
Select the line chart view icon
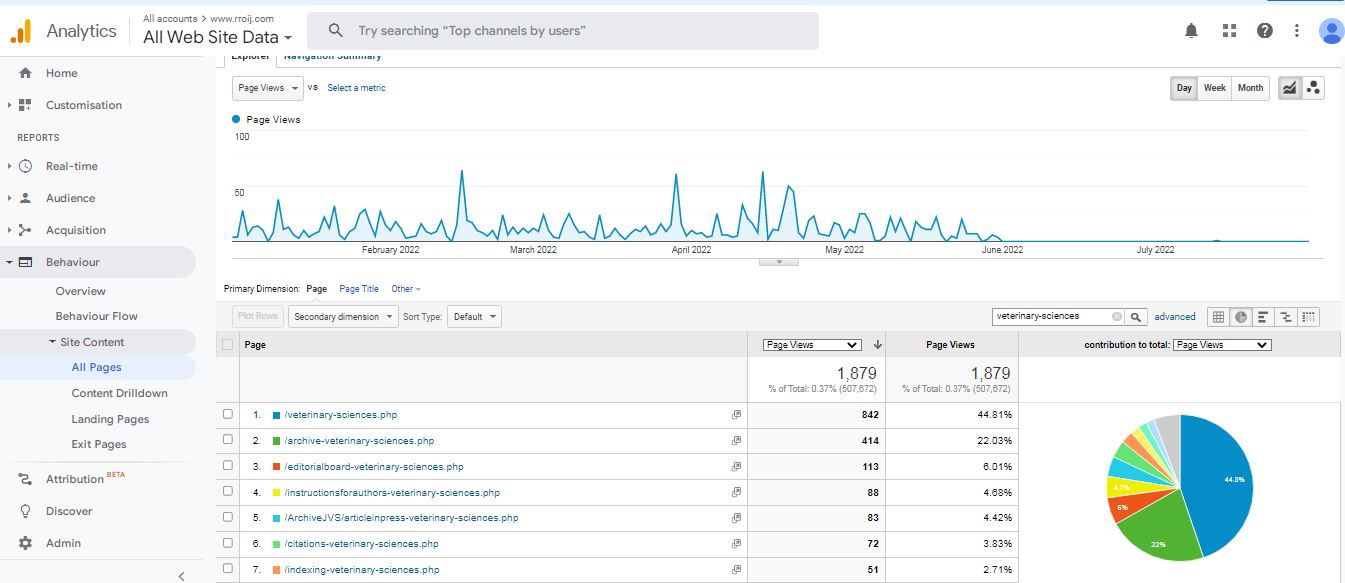pos(1290,88)
